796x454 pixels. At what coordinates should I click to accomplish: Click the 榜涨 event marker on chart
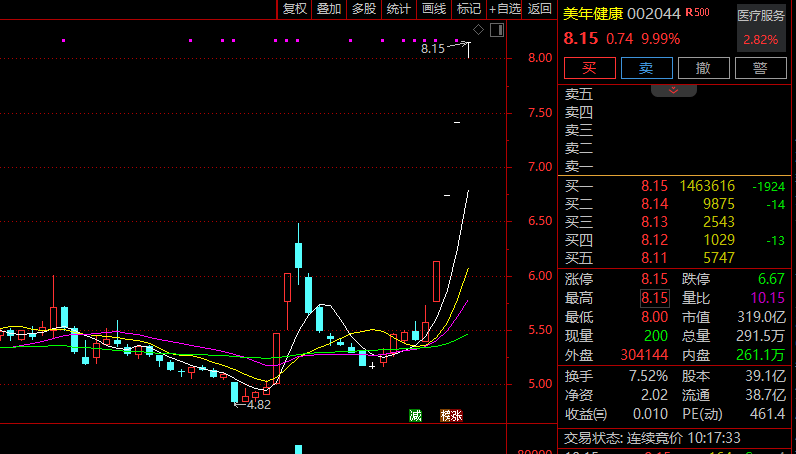[451, 415]
